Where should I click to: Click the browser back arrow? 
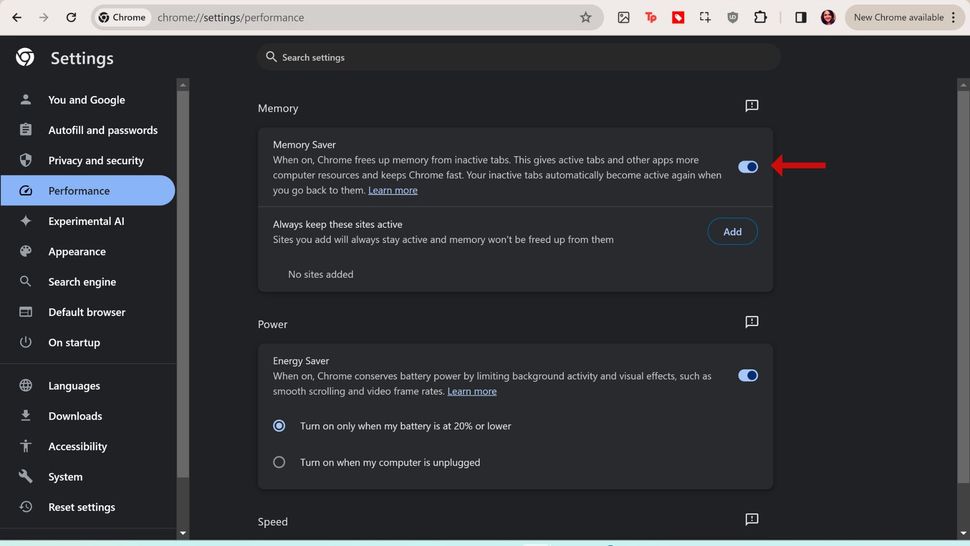(17, 17)
